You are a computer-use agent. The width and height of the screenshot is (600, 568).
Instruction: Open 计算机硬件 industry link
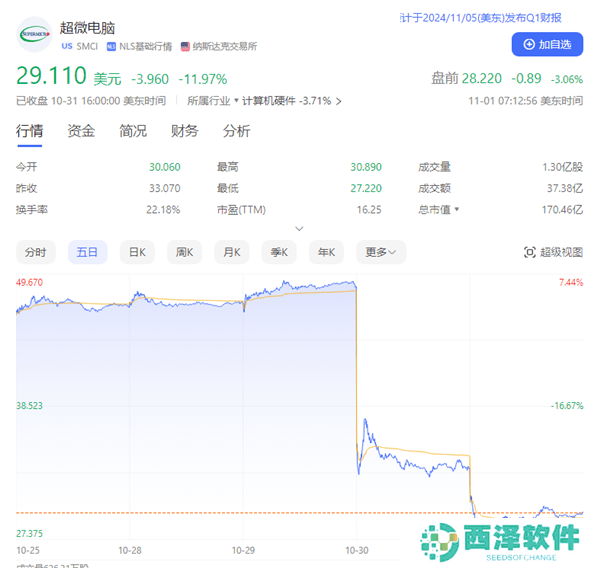coord(269,101)
